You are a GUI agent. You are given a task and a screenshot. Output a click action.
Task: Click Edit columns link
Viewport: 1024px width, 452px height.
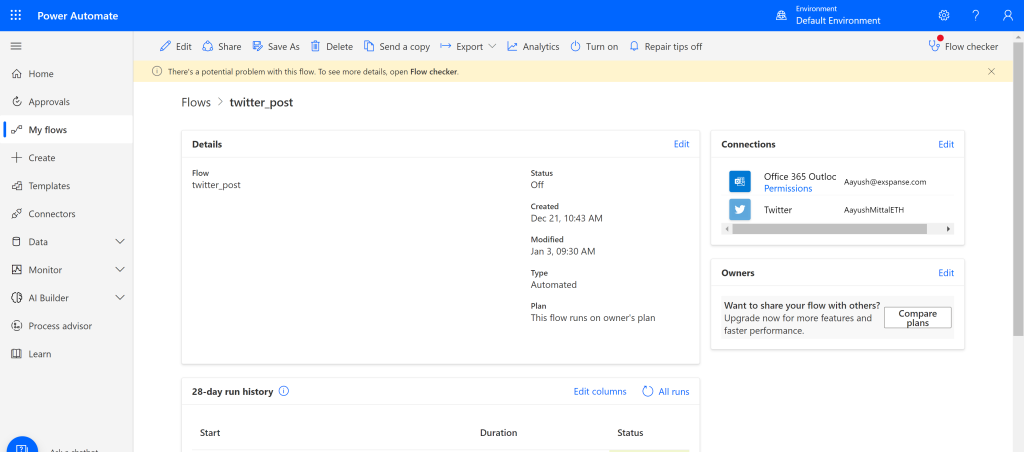coord(600,391)
